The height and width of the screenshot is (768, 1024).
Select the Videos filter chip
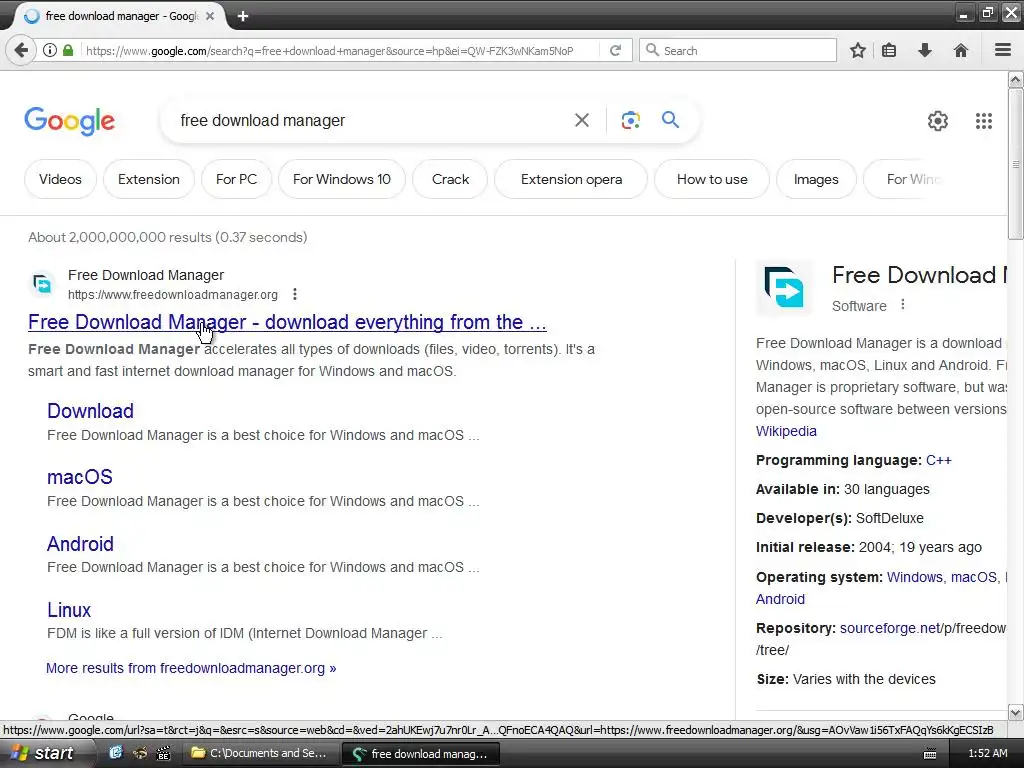(x=60, y=179)
